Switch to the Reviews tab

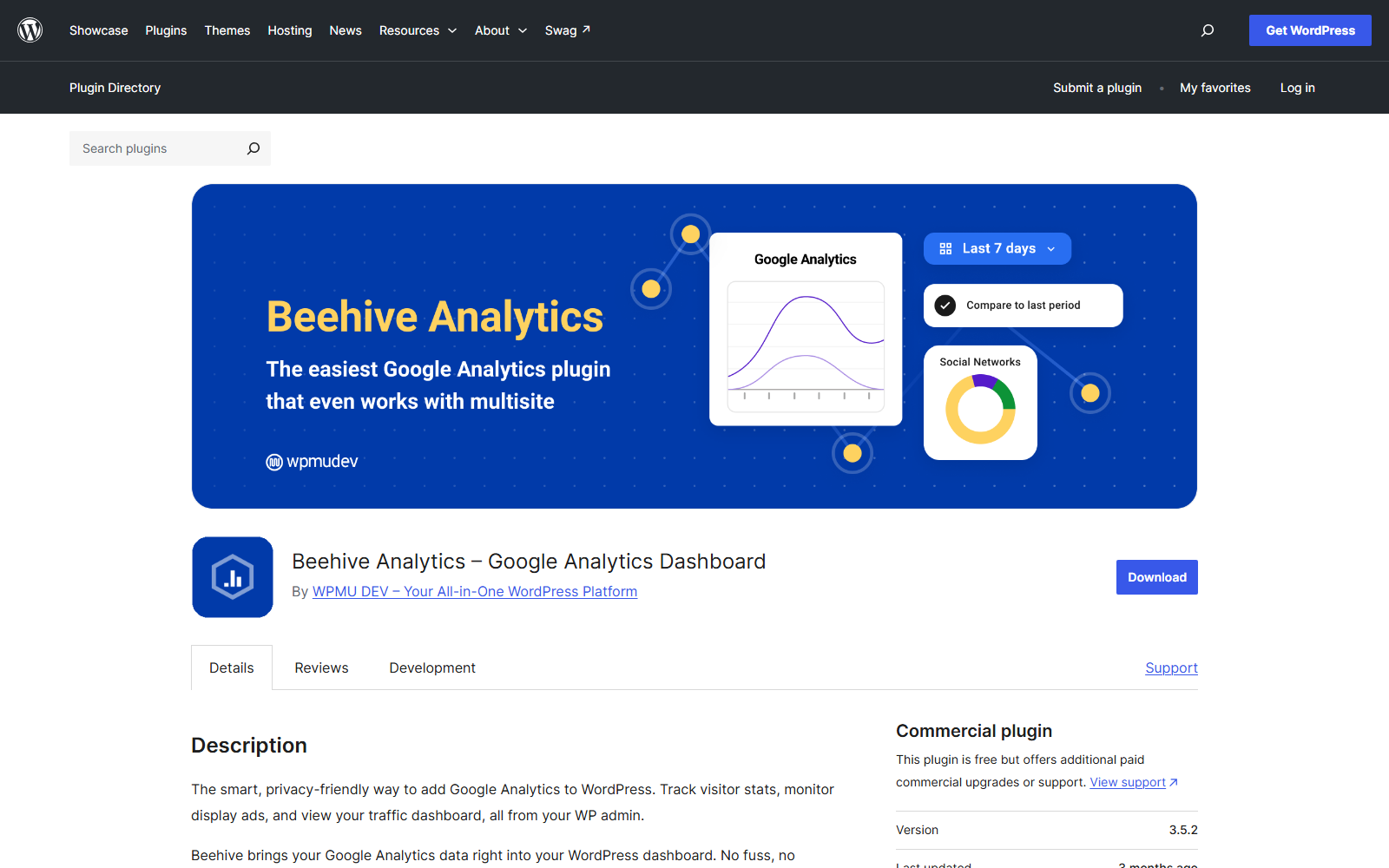click(x=321, y=667)
